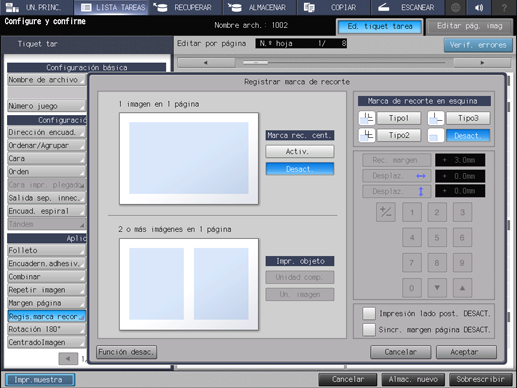Enable center crop mark with Activ.
This screenshot has width=517, height=388.
(300, 151)
